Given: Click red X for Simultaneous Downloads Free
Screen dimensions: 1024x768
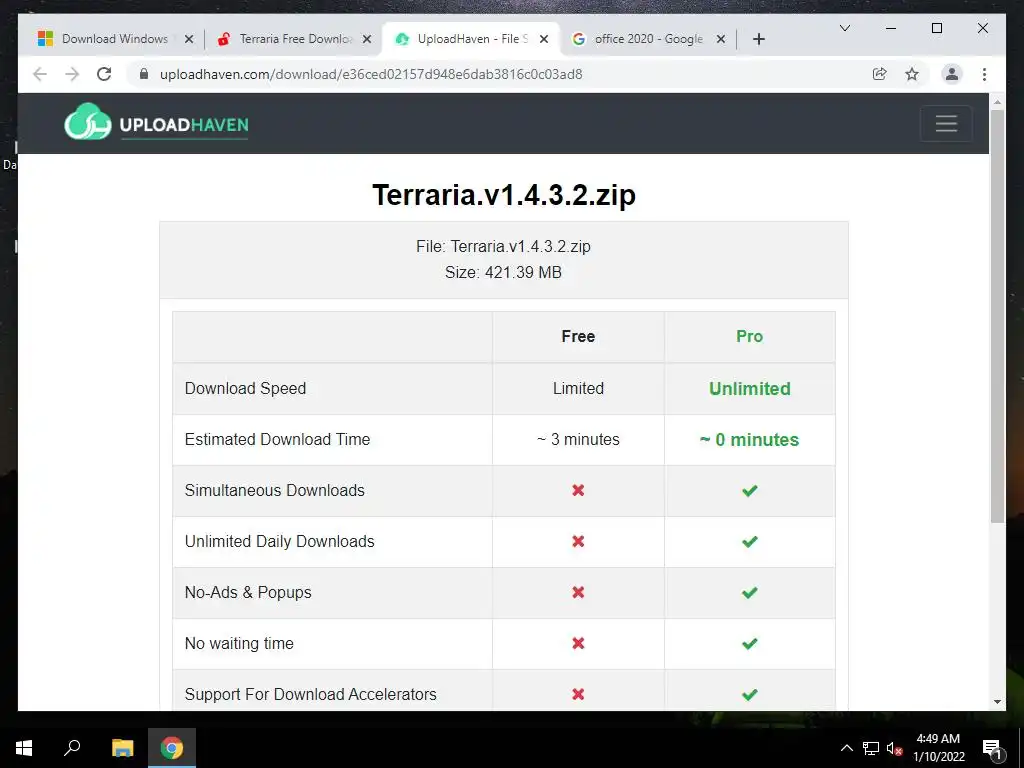Looking at the screenshot, I should pyautogui.click(x=578, y=490).
